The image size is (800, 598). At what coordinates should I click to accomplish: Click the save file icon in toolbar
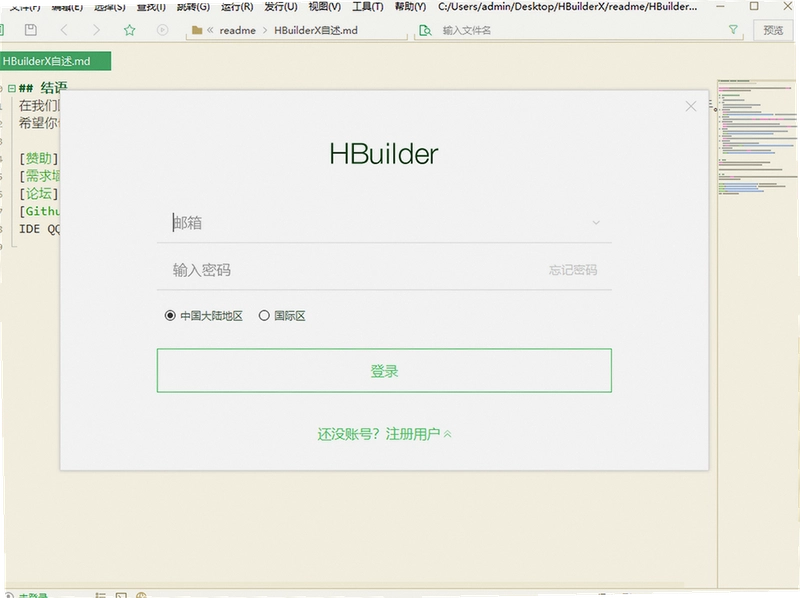point(31,30)
